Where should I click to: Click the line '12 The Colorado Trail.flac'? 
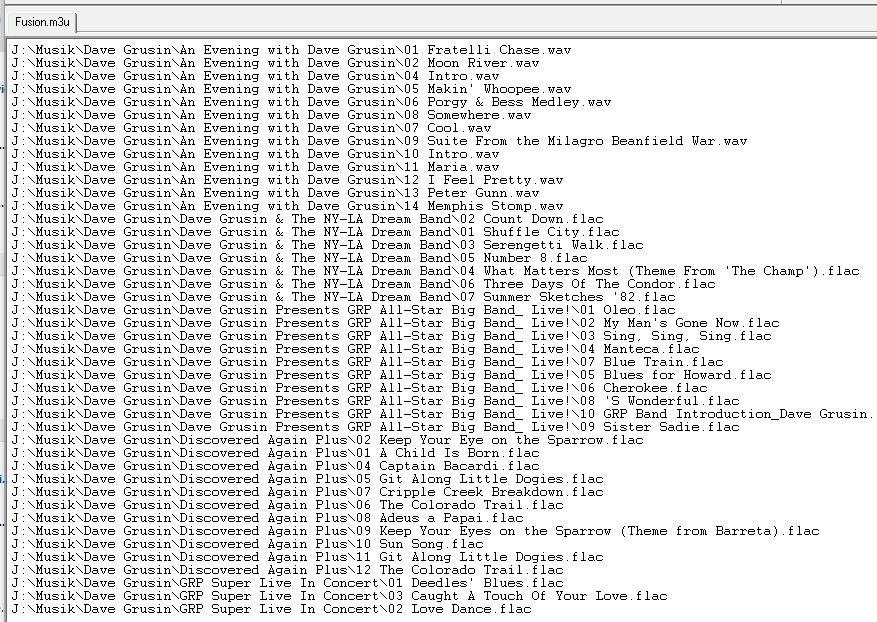287,571
